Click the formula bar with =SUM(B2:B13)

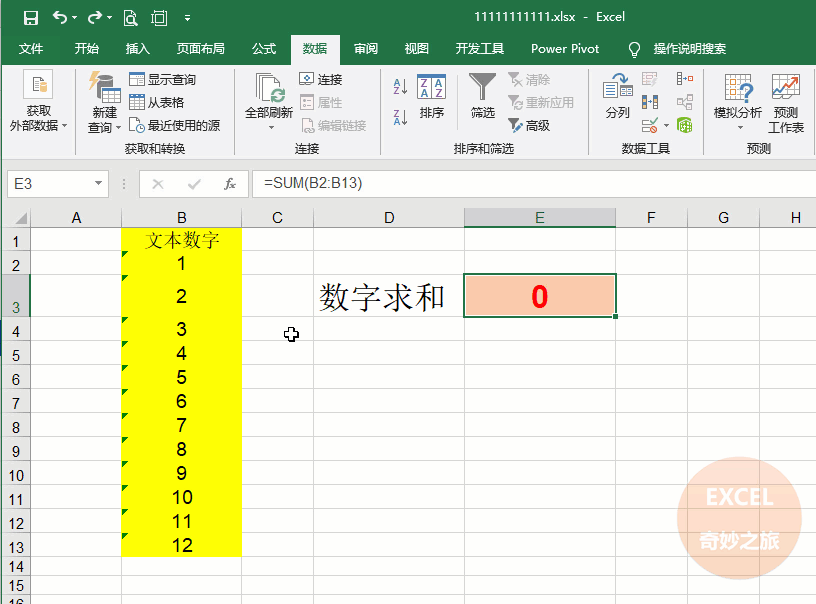(x=533, y=184)
